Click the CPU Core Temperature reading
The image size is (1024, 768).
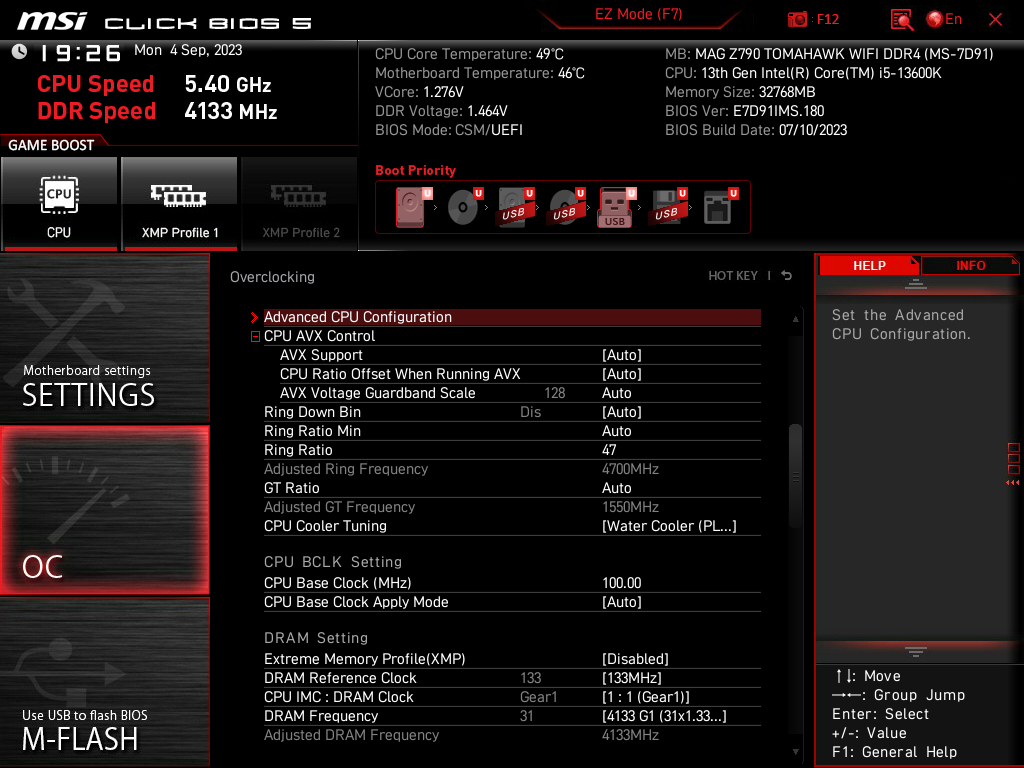[x=469, y=54]
